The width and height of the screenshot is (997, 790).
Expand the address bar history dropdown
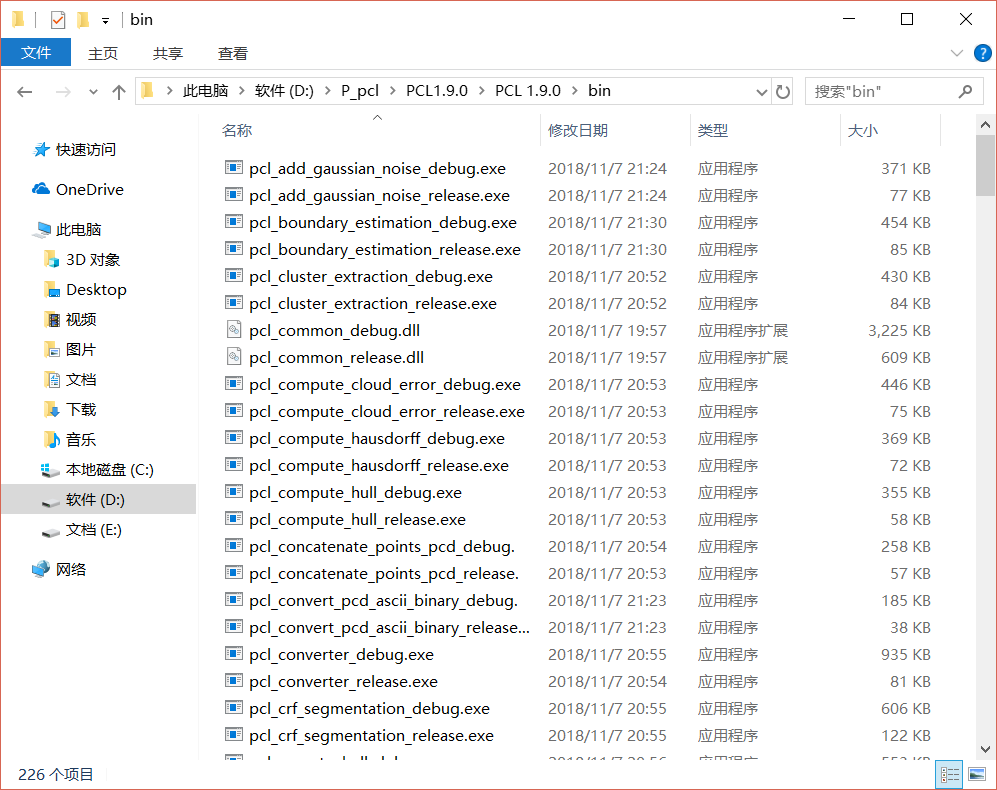coord(761,92)
